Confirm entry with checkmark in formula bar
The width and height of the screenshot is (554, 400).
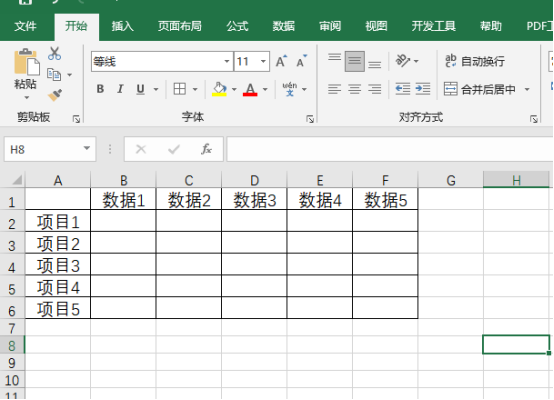click(x=173, y=149)
